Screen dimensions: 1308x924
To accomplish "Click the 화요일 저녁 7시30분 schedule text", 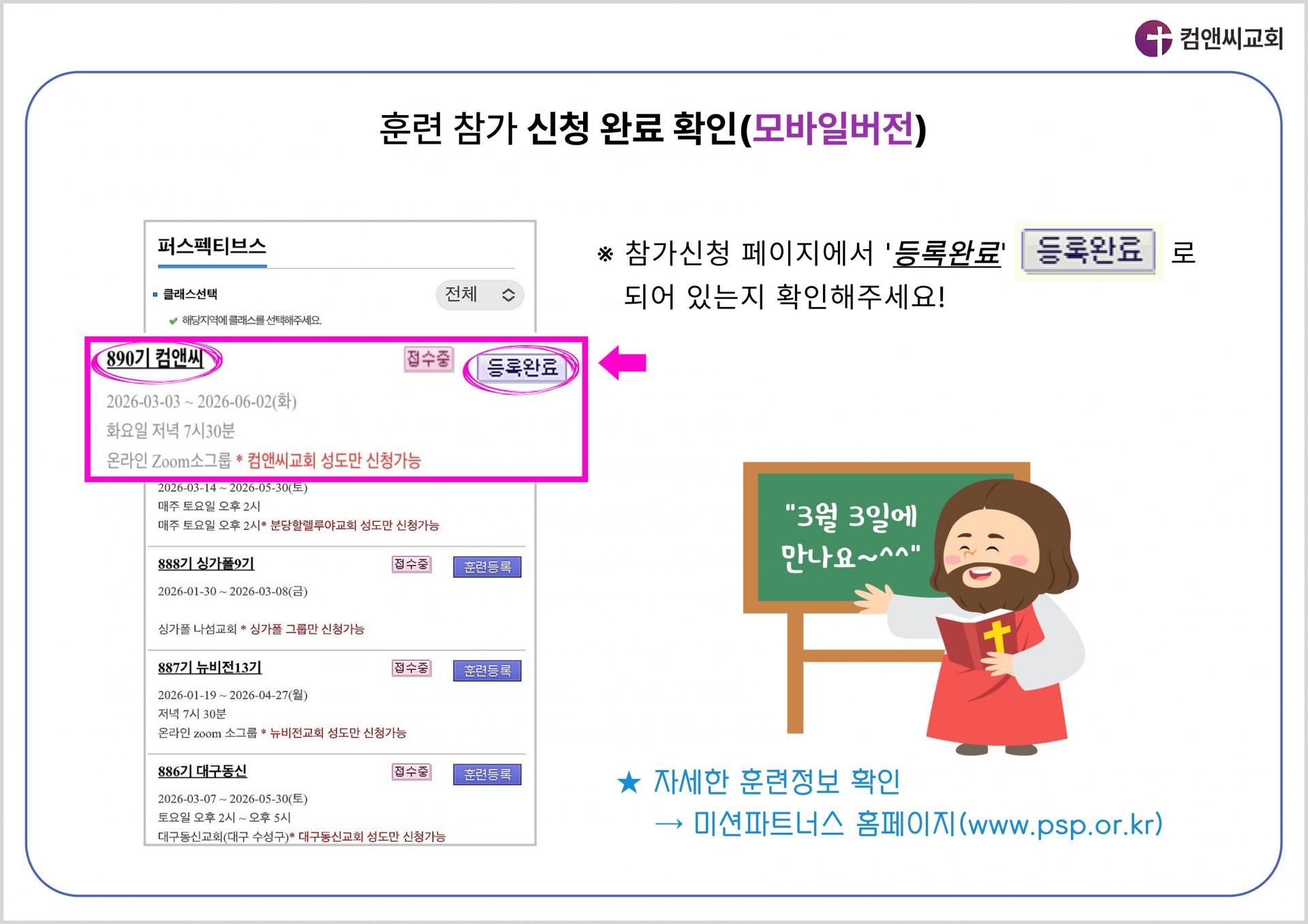I will 170,431.
